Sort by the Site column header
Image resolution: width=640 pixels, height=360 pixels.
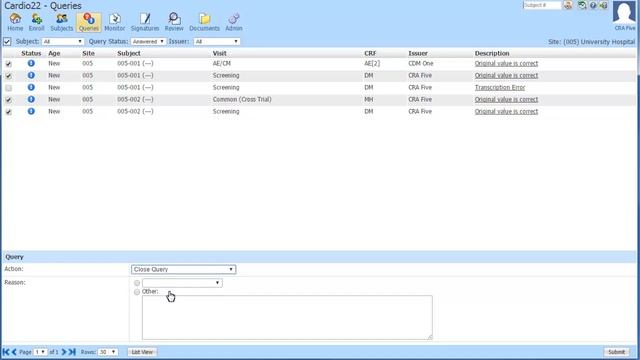(x=88, y=53)
